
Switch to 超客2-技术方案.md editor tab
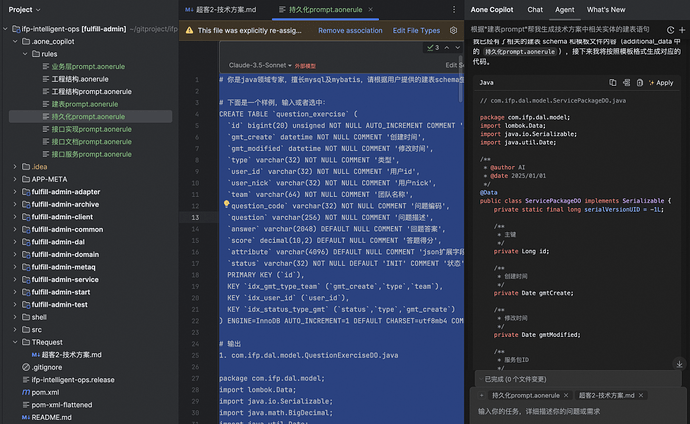pos(221,10)
